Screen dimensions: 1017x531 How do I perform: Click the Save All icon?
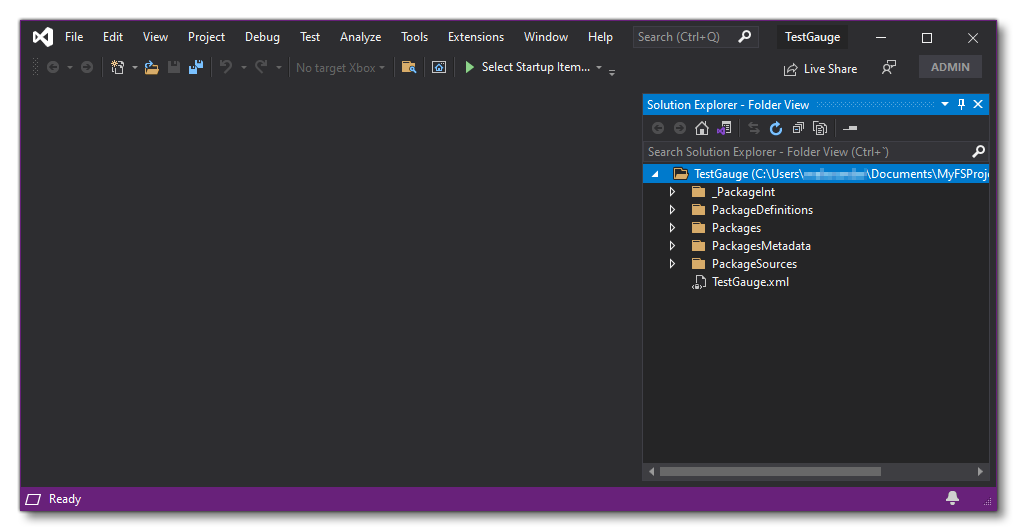tap(196, 67)
